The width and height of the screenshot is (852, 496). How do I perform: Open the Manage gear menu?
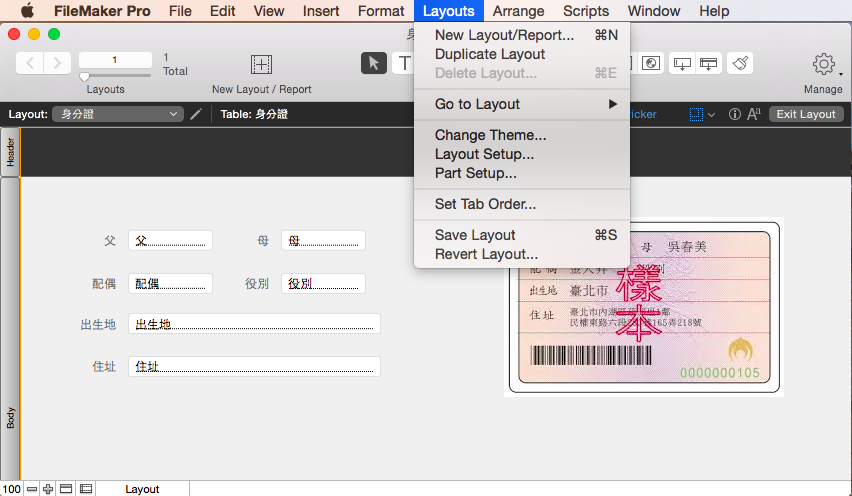[824, 64]
